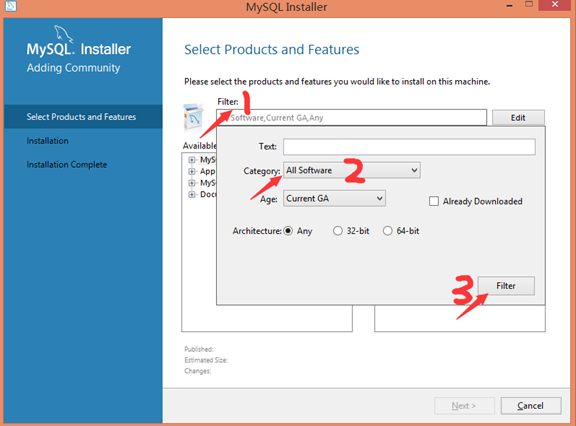Expand the App tree node
Image resolution: width=576 pixels, height=426 pixels.
click(192, 172)
